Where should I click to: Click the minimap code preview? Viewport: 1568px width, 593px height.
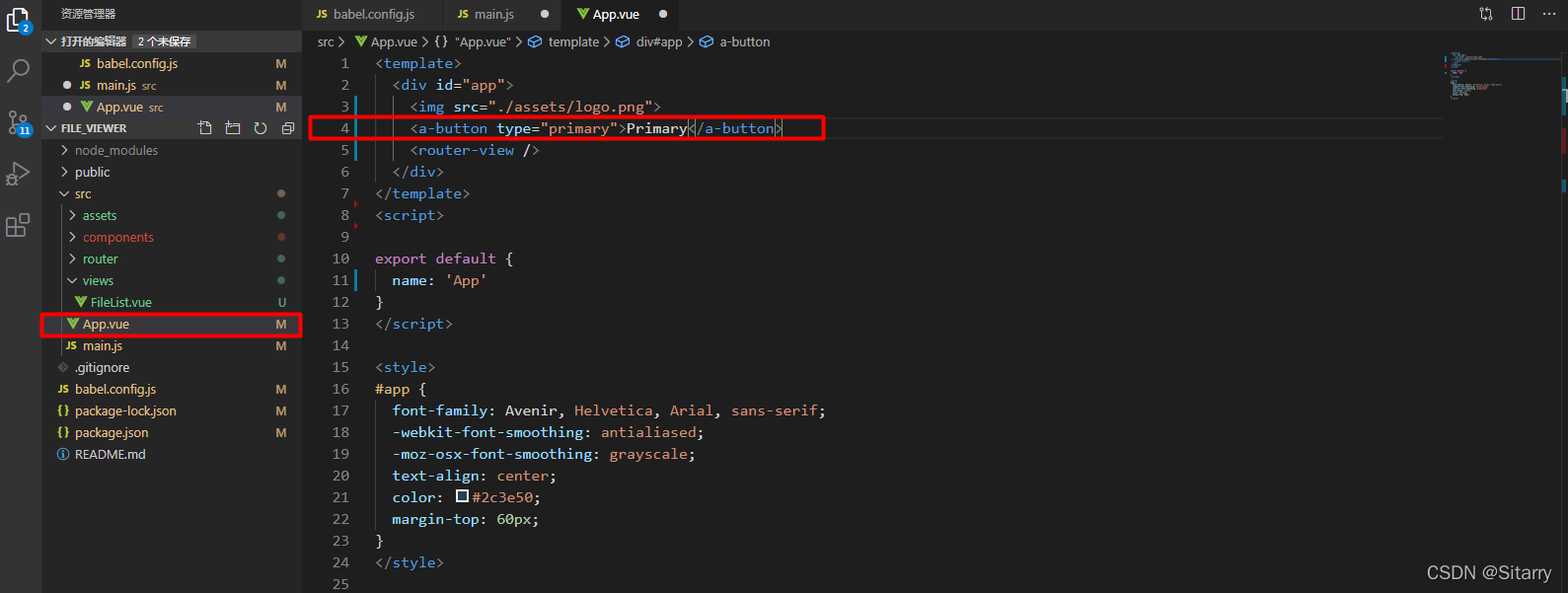pyautogui.click(x=1500, y=75)
